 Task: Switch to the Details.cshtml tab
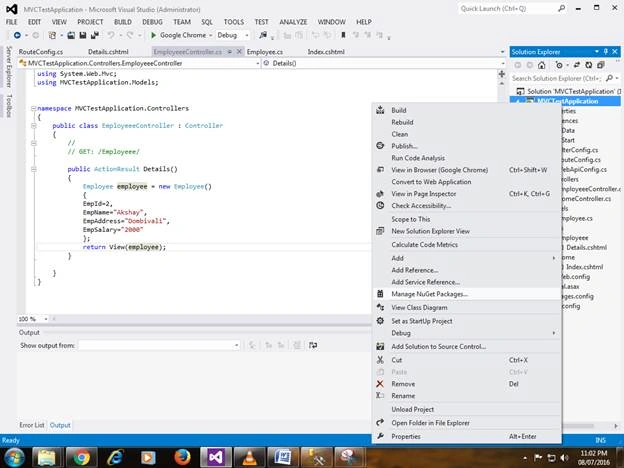pos(108,52)
